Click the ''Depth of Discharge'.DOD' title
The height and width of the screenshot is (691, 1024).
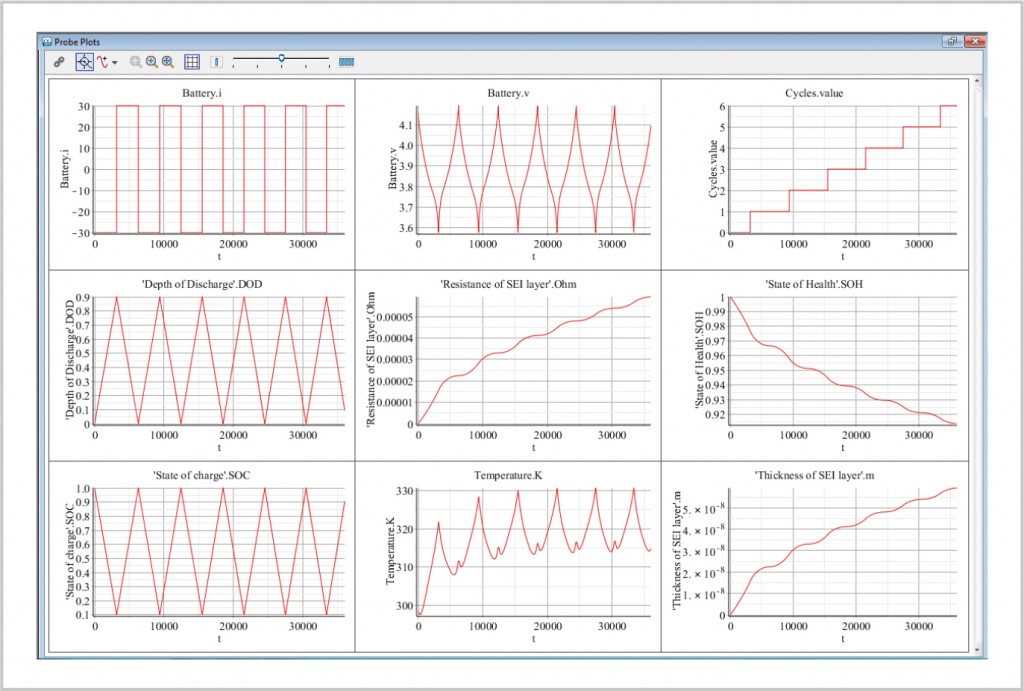point(202,284)
